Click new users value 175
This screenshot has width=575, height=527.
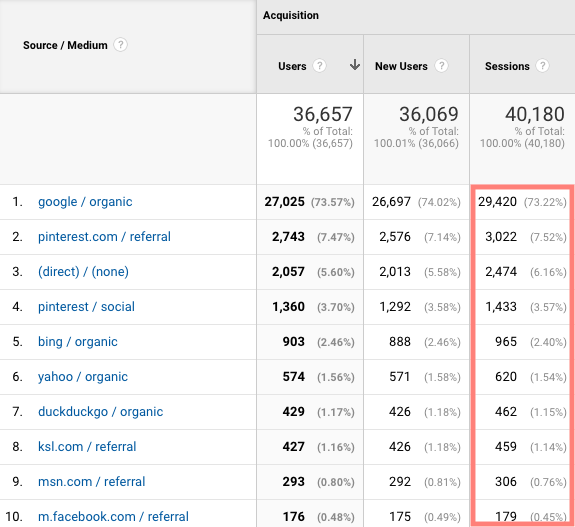(x=400, y=517)
